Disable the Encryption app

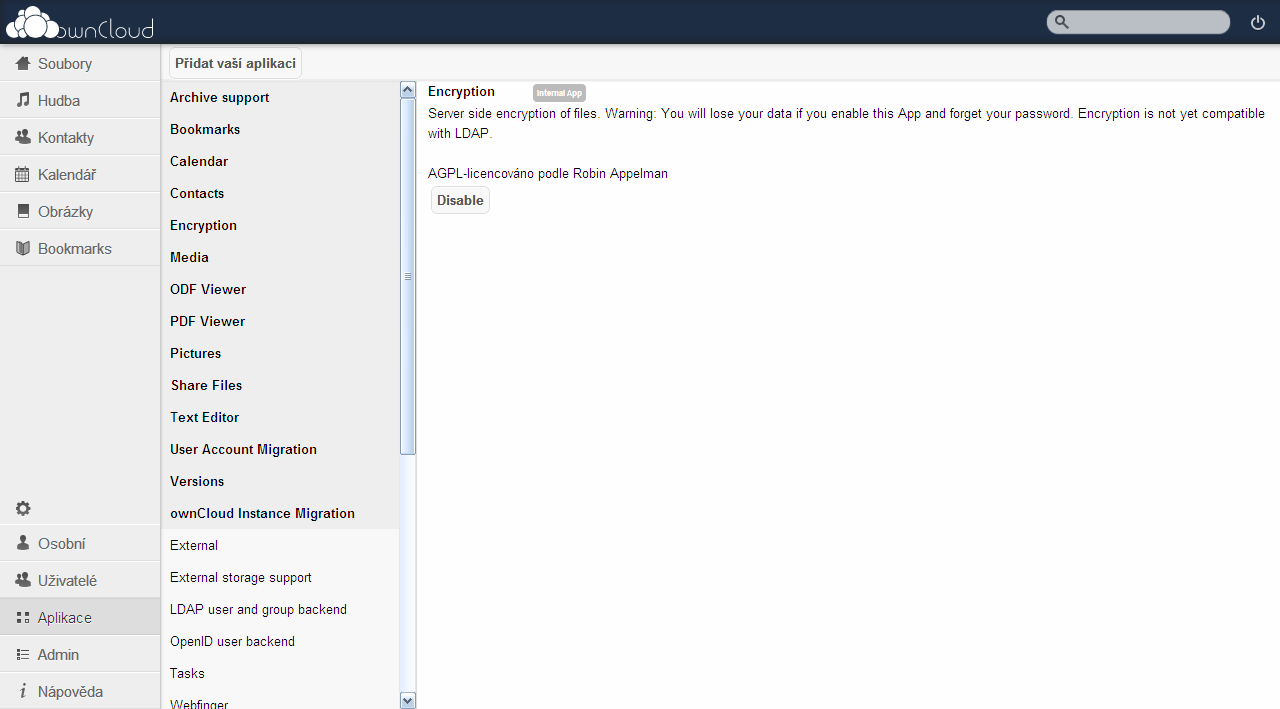click(460, 200)
